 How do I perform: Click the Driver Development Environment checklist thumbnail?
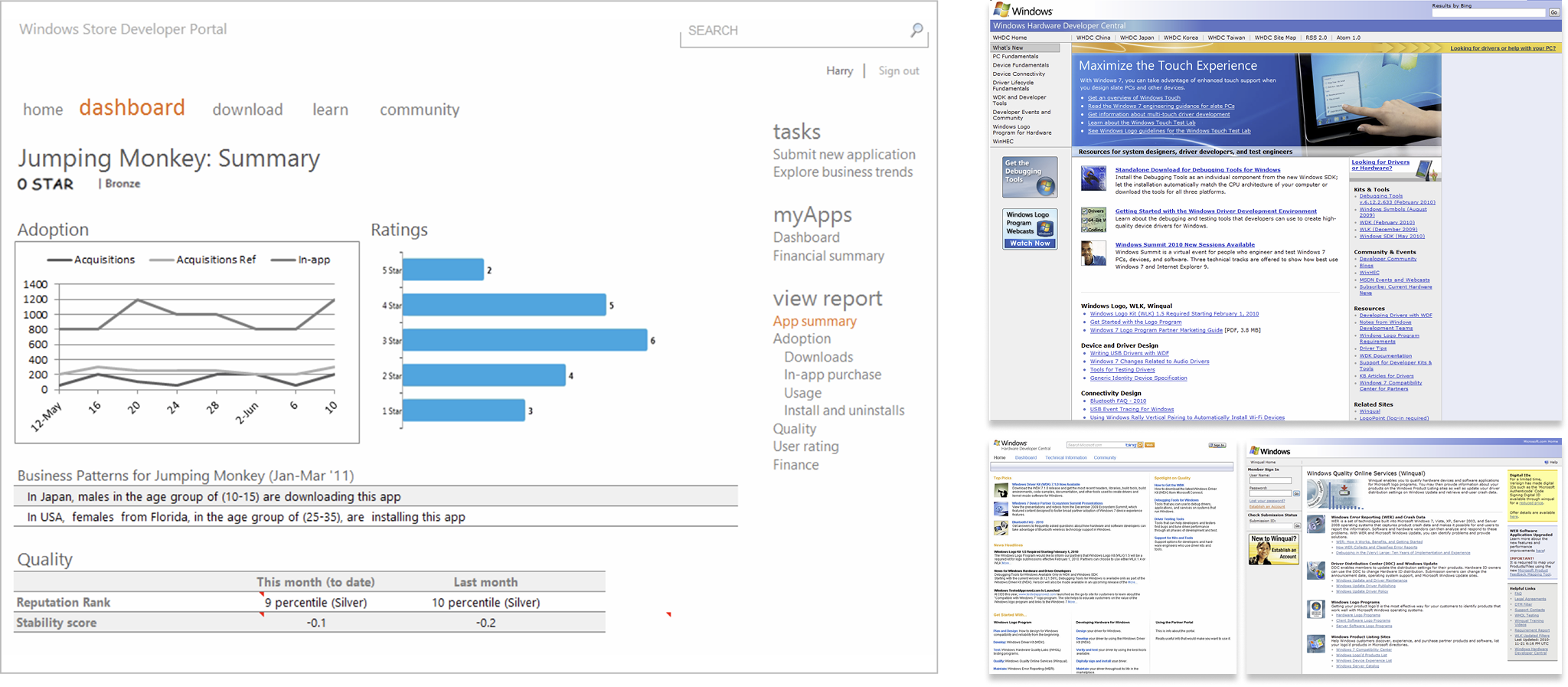click(x=1093, y=219)
